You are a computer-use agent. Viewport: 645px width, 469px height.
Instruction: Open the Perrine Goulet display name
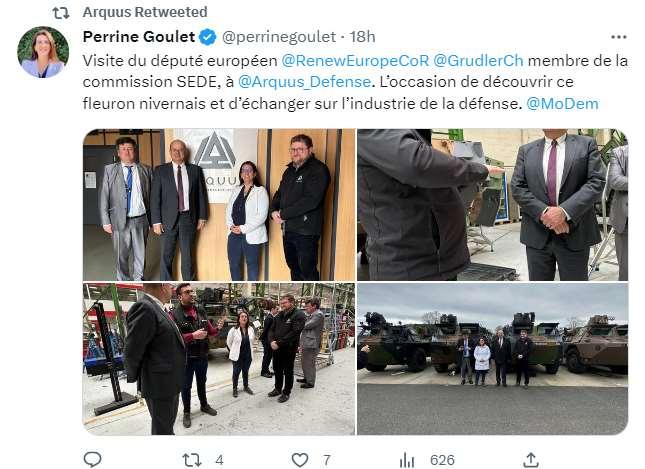pyautogui.click(x=139, y=37)
